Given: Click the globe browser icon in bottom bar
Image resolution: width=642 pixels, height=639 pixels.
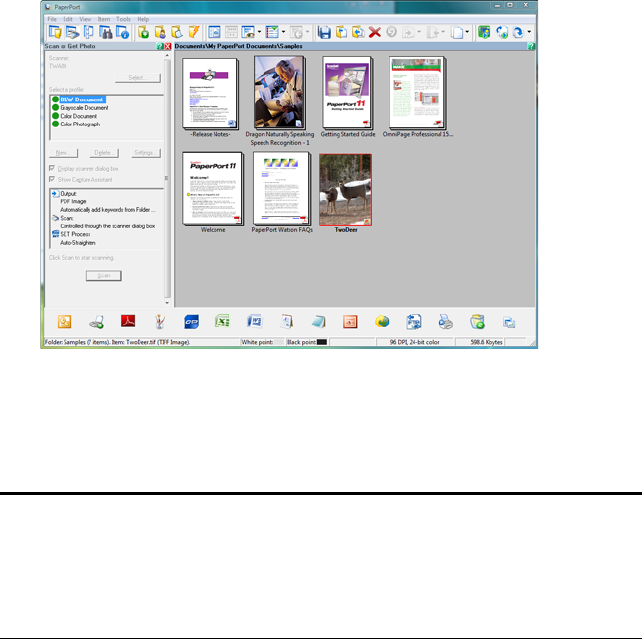Looking at the screenshot, I should 382,321.
